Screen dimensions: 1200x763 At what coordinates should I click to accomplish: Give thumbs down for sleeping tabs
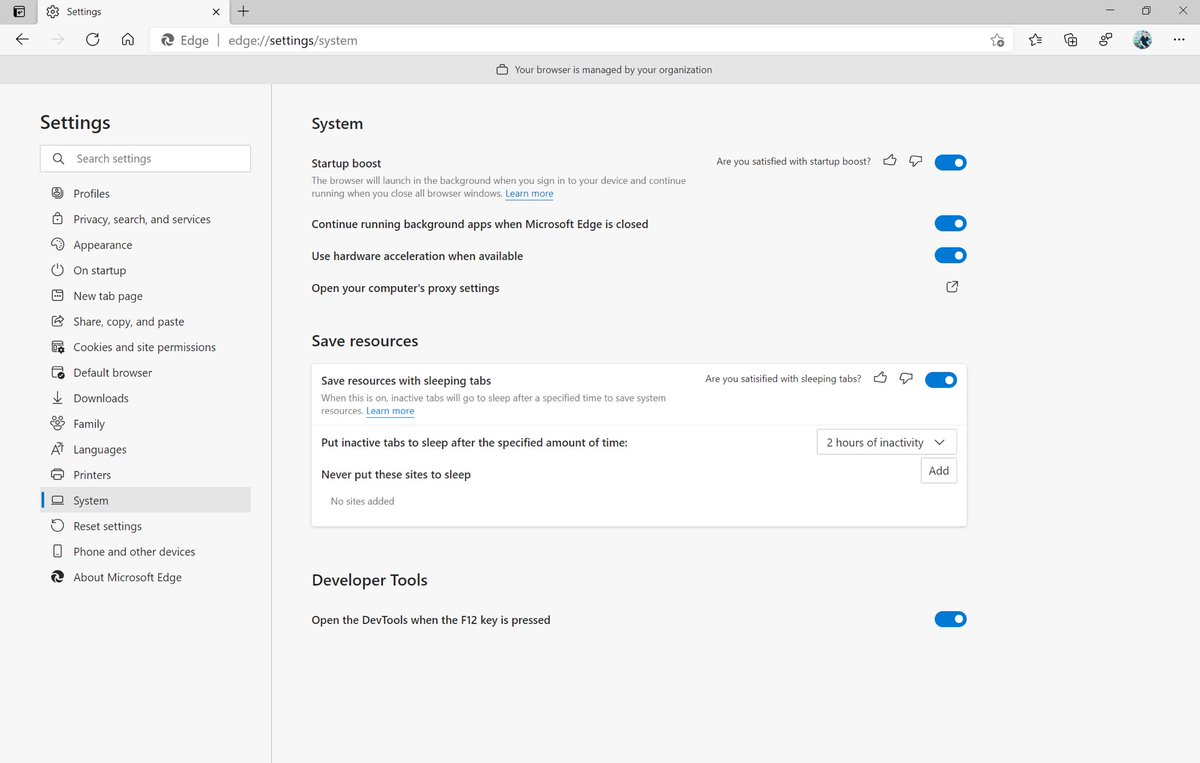click(x=905, y=378)
